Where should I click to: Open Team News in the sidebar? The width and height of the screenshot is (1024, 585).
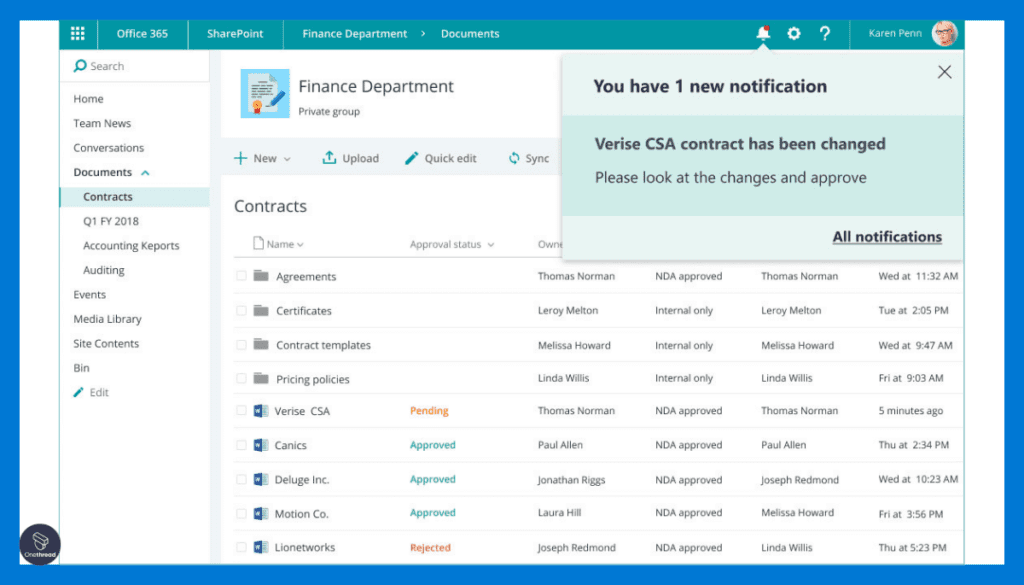102,123
